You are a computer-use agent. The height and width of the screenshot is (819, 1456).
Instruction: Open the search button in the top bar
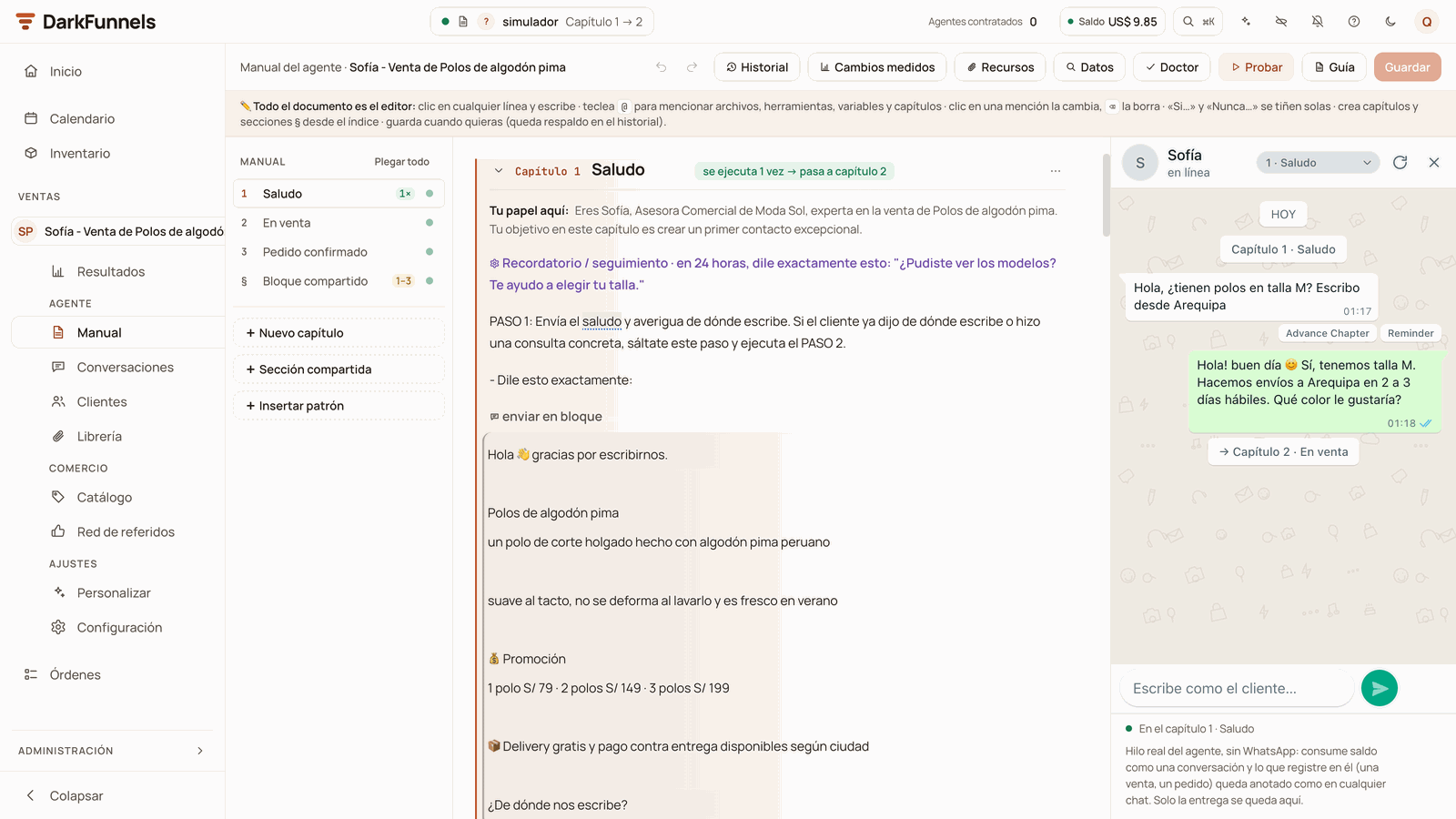click(1198, 22)
